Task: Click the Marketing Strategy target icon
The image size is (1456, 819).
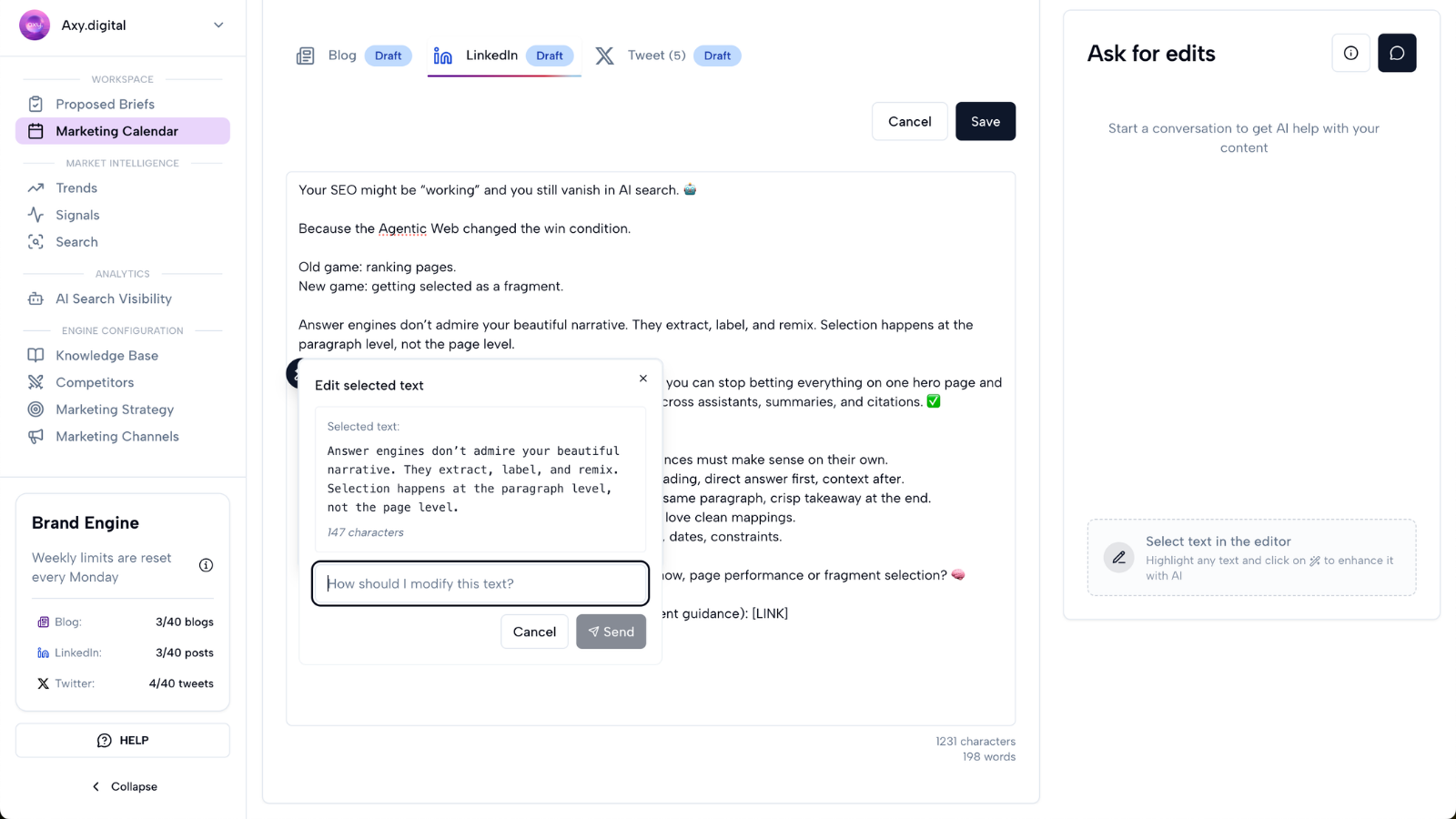Action: [x=35, y=409]
